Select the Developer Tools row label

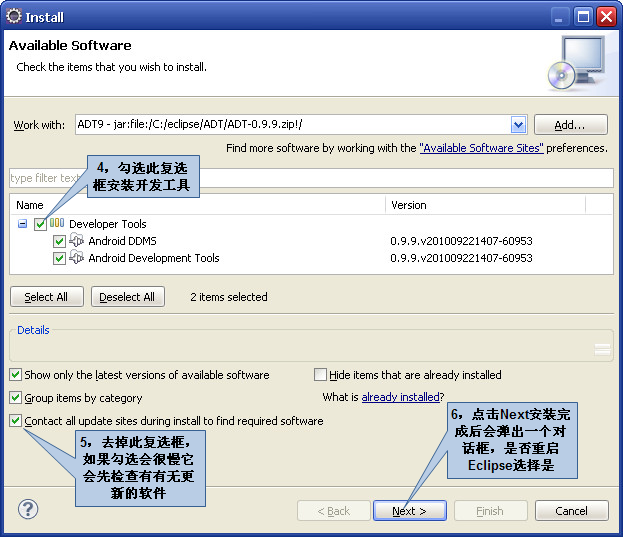point(108,224)
